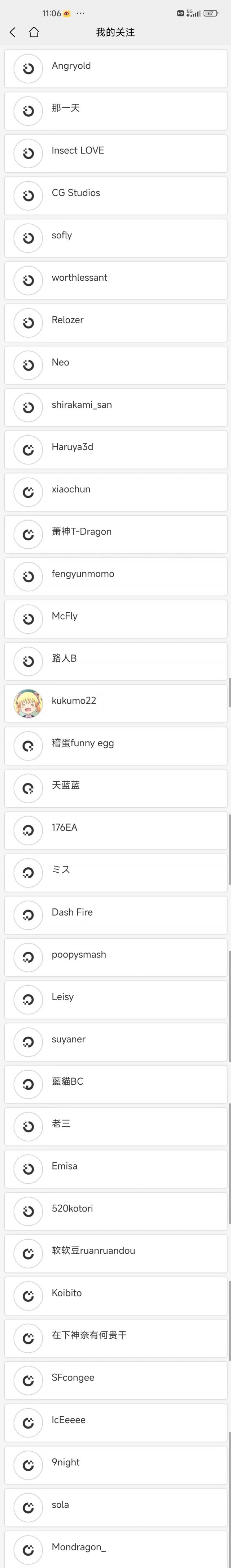
Task: Tap the kukumo22 anime avatar
Action: pyautogui.click(x=28, y=704)
